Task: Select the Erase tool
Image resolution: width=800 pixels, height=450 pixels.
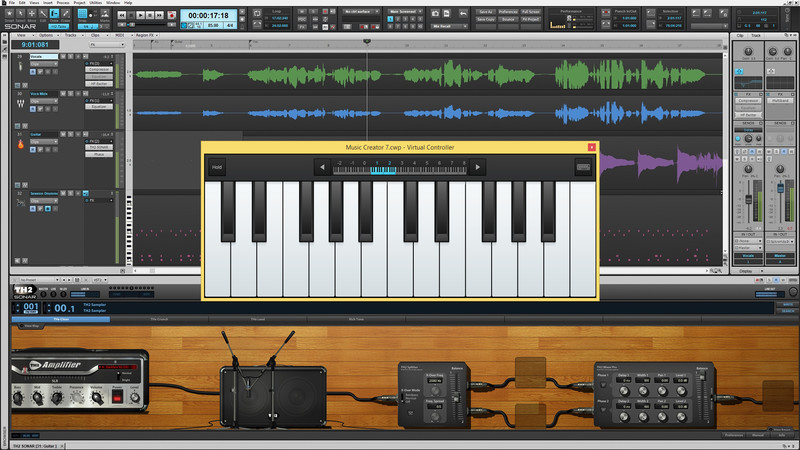Action: [65, 13]
